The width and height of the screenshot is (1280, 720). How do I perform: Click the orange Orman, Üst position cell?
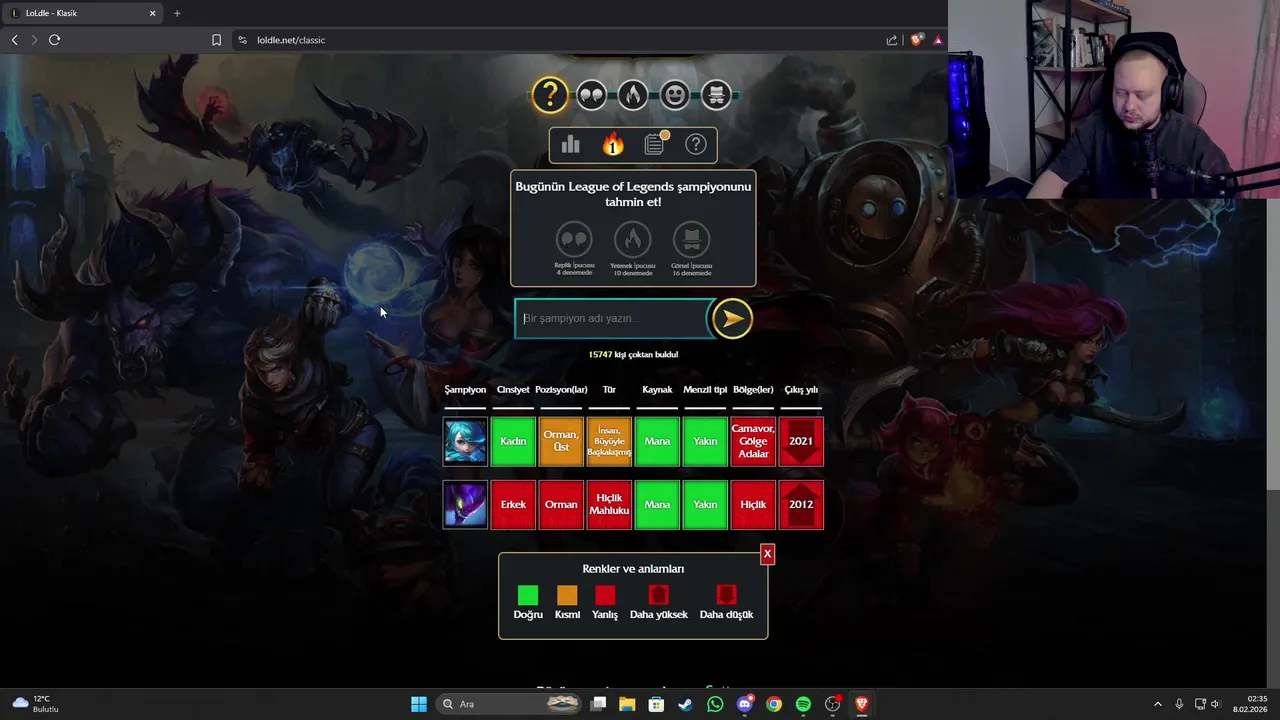click(x=561, y=442)
